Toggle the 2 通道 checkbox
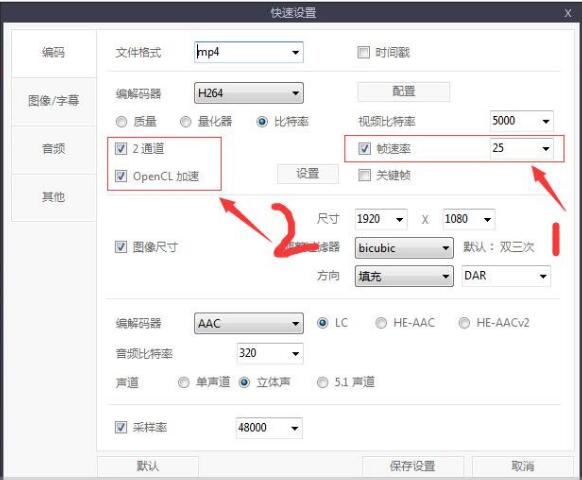The height and width of the screenshot is (480, 582). tap(121, 148)
